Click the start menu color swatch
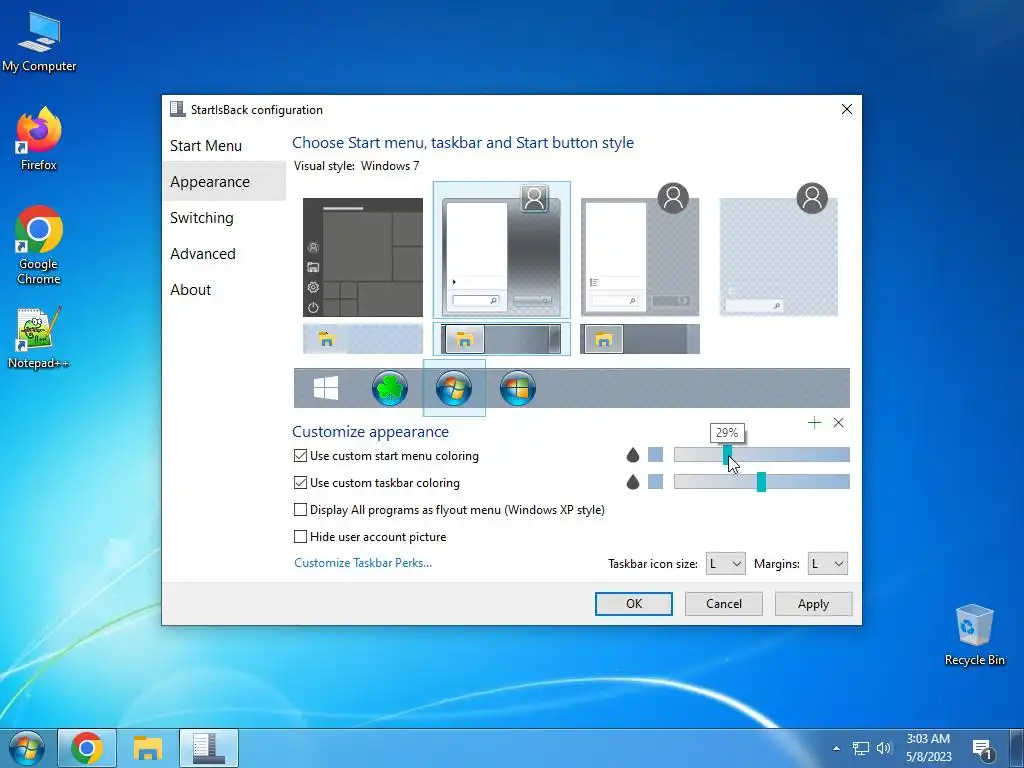This screenshot has width=1024, height=768. coord(656,455)
